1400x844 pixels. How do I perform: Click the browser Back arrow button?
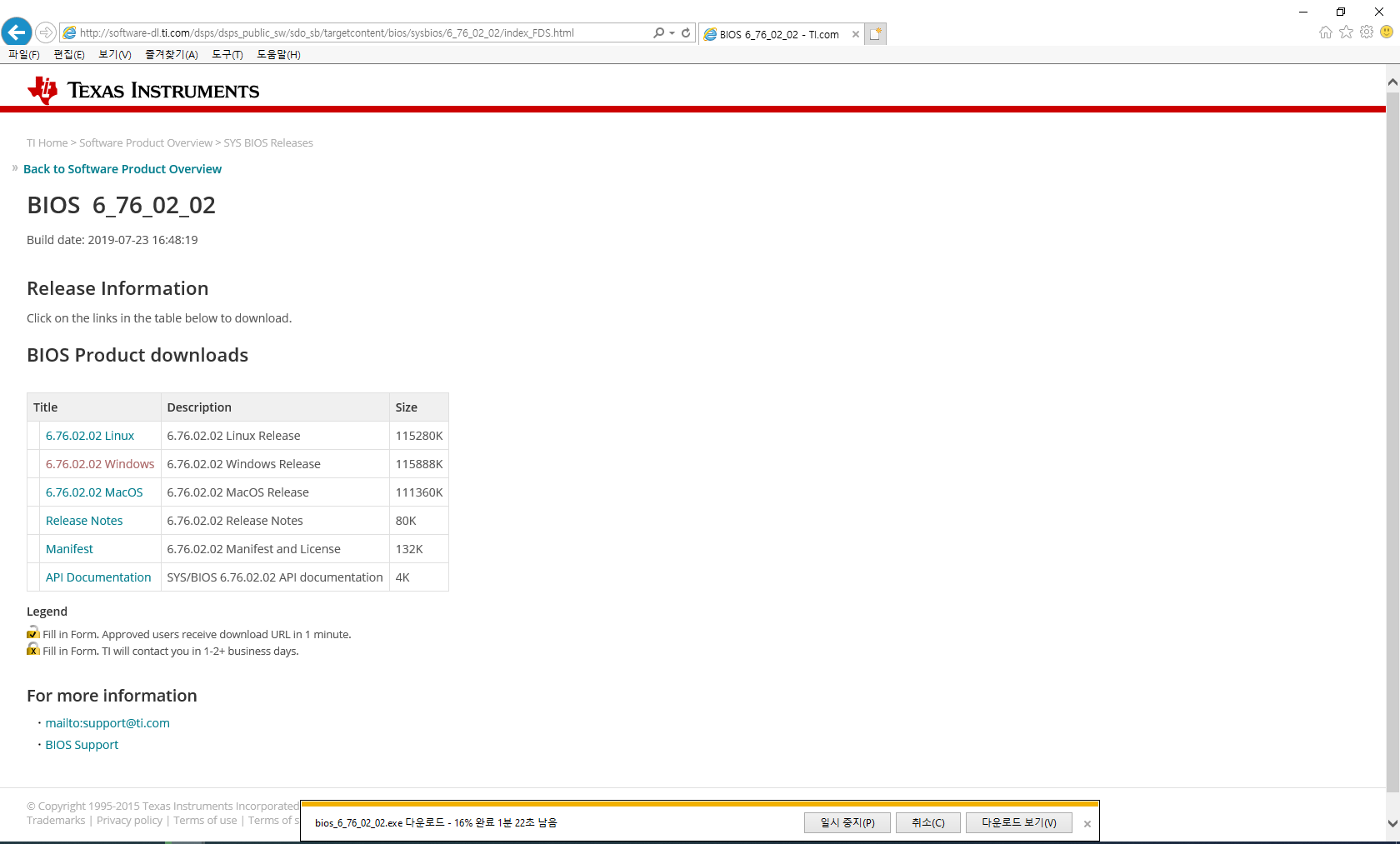(17, 32)
